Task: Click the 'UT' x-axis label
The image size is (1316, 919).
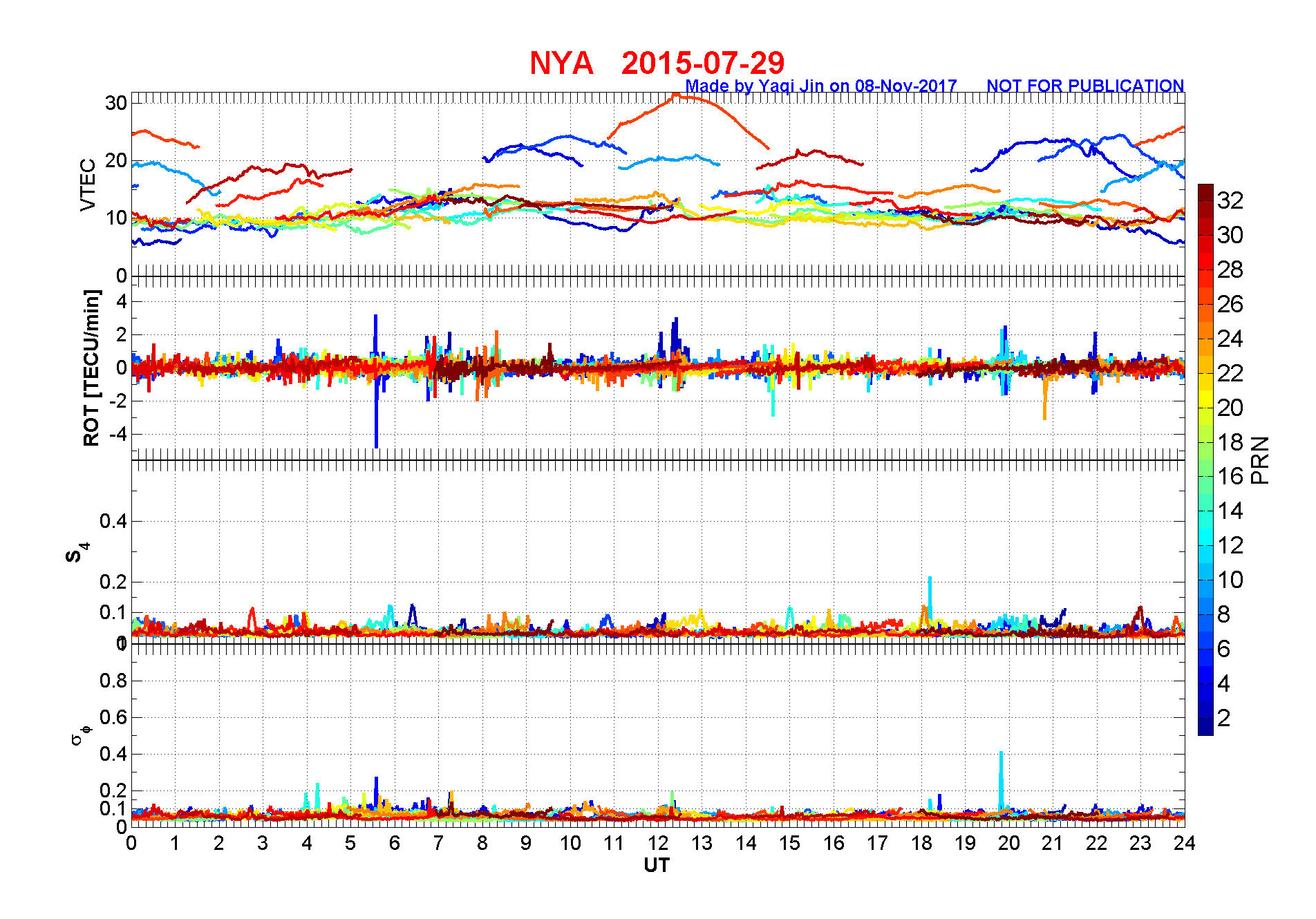Action: tap(657, 865)
